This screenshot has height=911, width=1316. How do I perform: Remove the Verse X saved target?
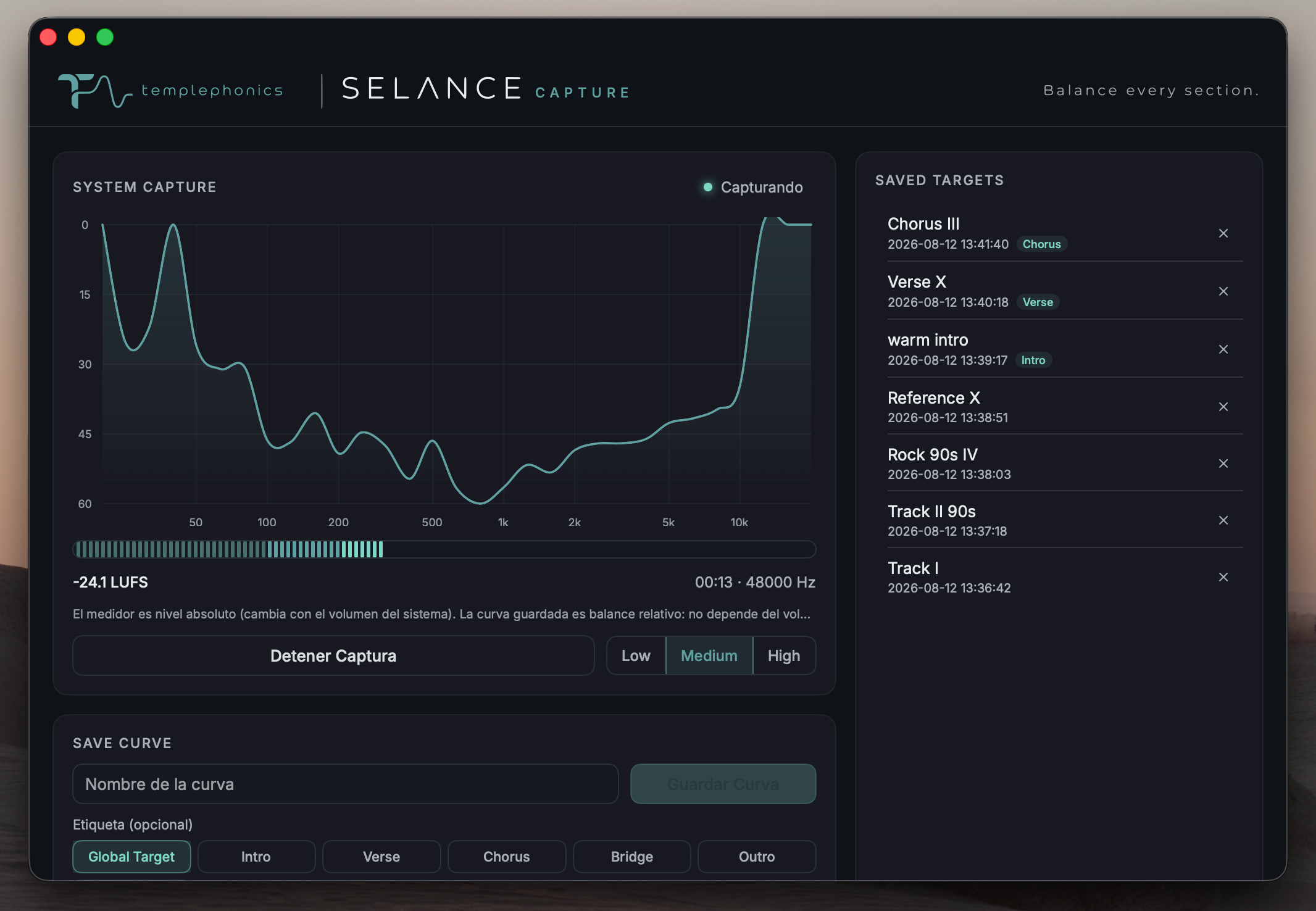click(1223, 291)
